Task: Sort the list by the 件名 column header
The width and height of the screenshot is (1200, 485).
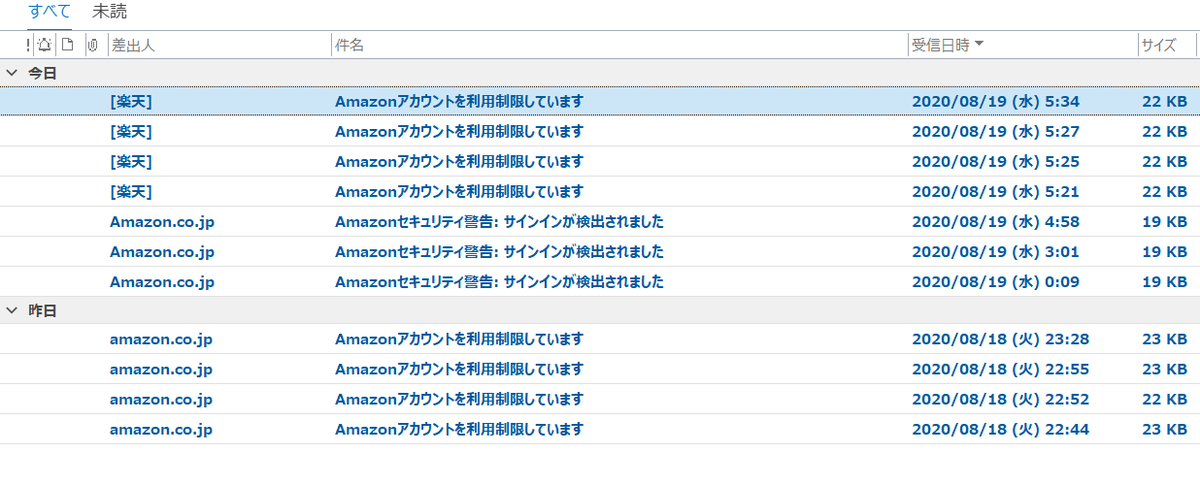Action: pyautogui.click(x=349, y=45)
